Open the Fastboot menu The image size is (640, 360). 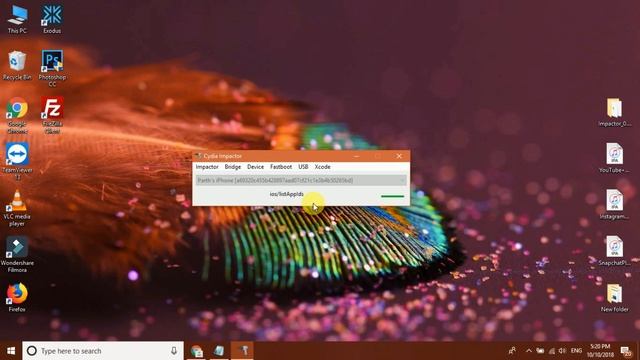click(281, 167)
